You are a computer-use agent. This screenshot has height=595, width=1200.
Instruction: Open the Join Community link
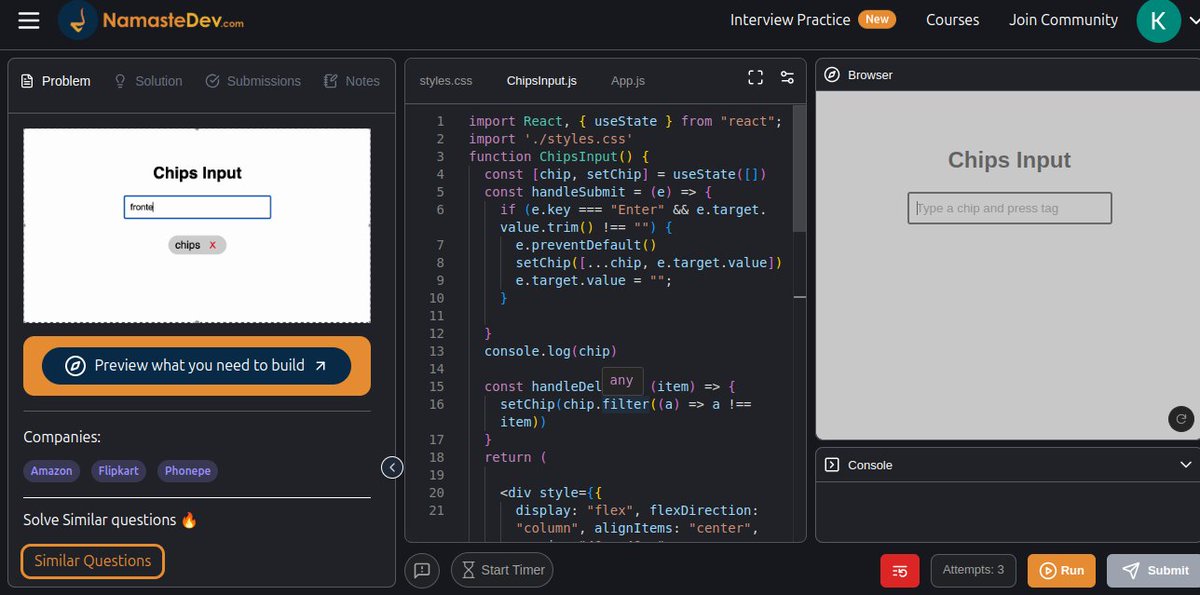(x=1063, y=20)
